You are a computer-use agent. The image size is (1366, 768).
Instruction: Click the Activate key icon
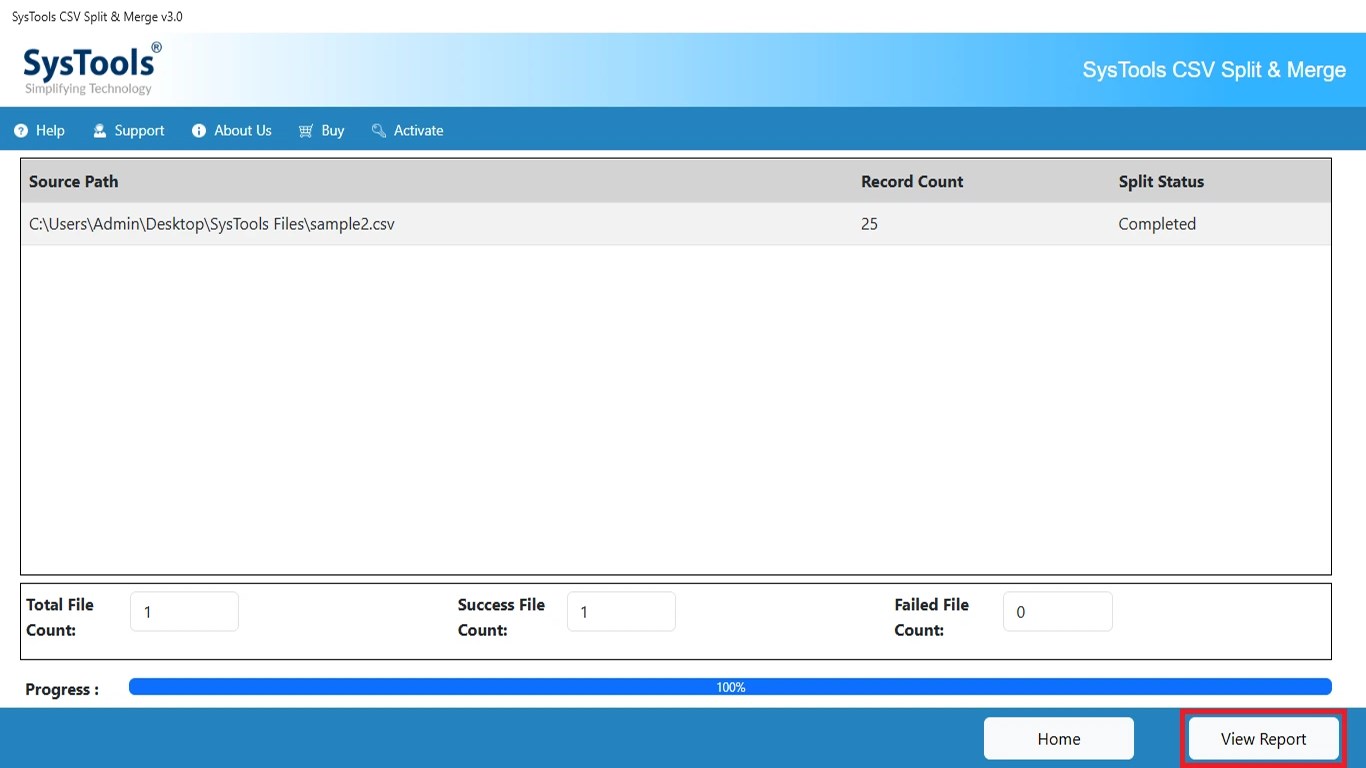click(x=378, y=131)
